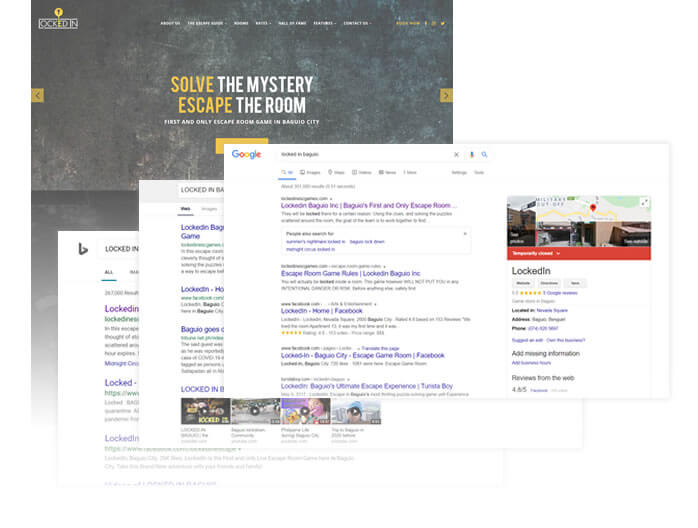Play the fourth video thumbnail in the video row
This screenshot has width=698, height=528.
(356, 411)
